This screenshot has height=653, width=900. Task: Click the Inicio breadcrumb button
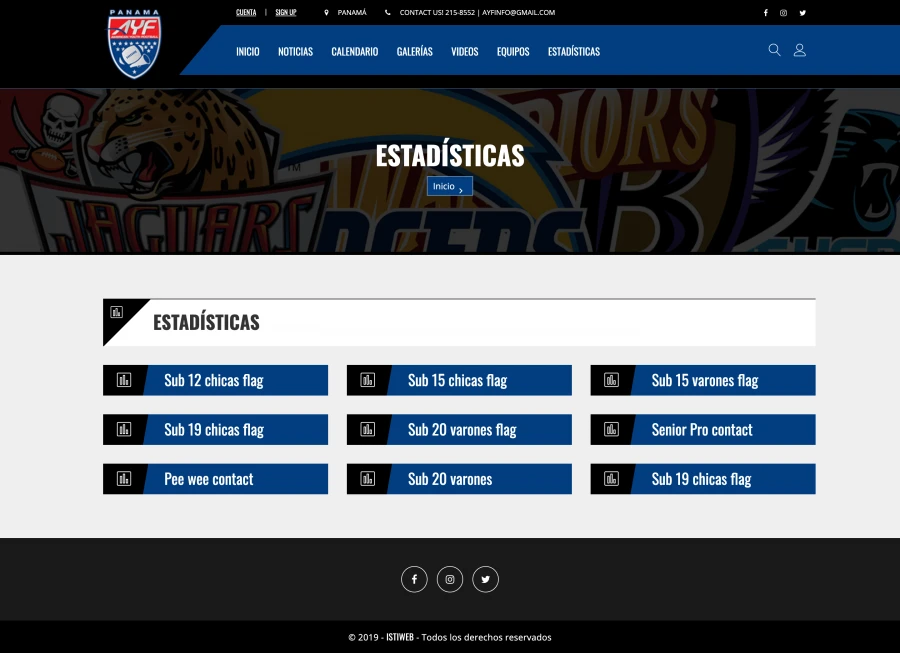(449, 186)
